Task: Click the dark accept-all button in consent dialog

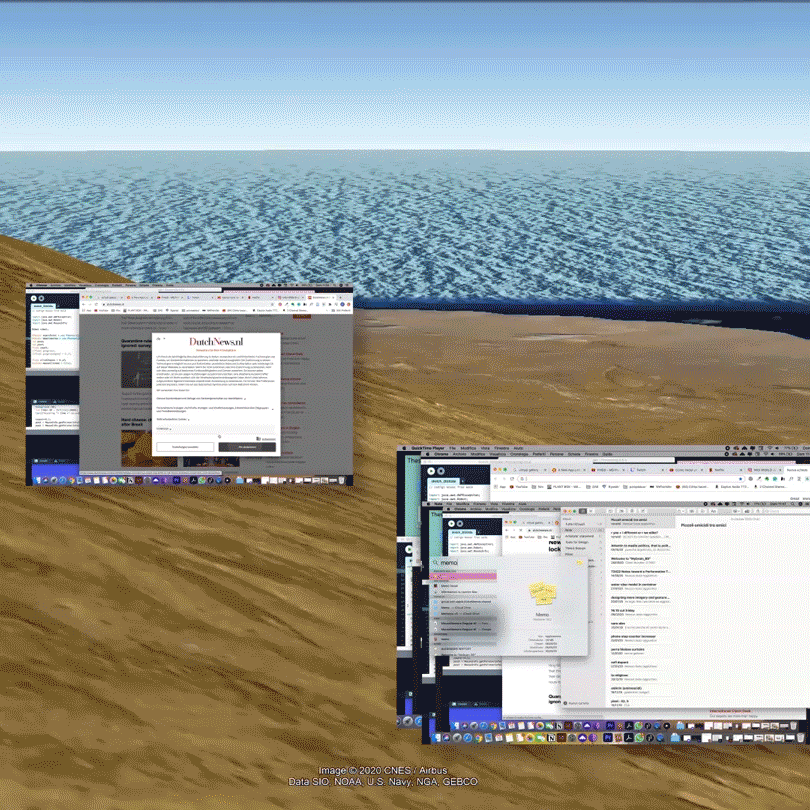Action: point(246,447)
